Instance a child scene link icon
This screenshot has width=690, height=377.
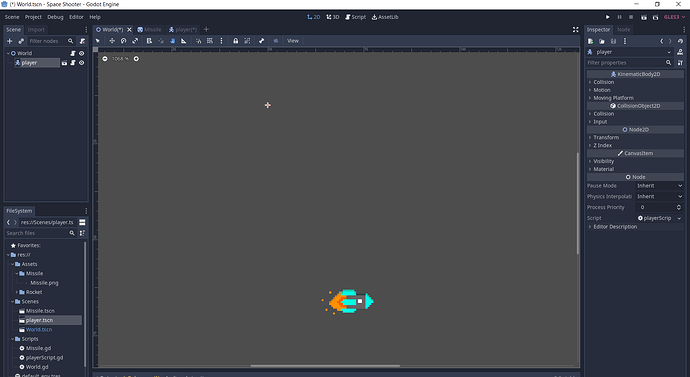tap(21, 41)
